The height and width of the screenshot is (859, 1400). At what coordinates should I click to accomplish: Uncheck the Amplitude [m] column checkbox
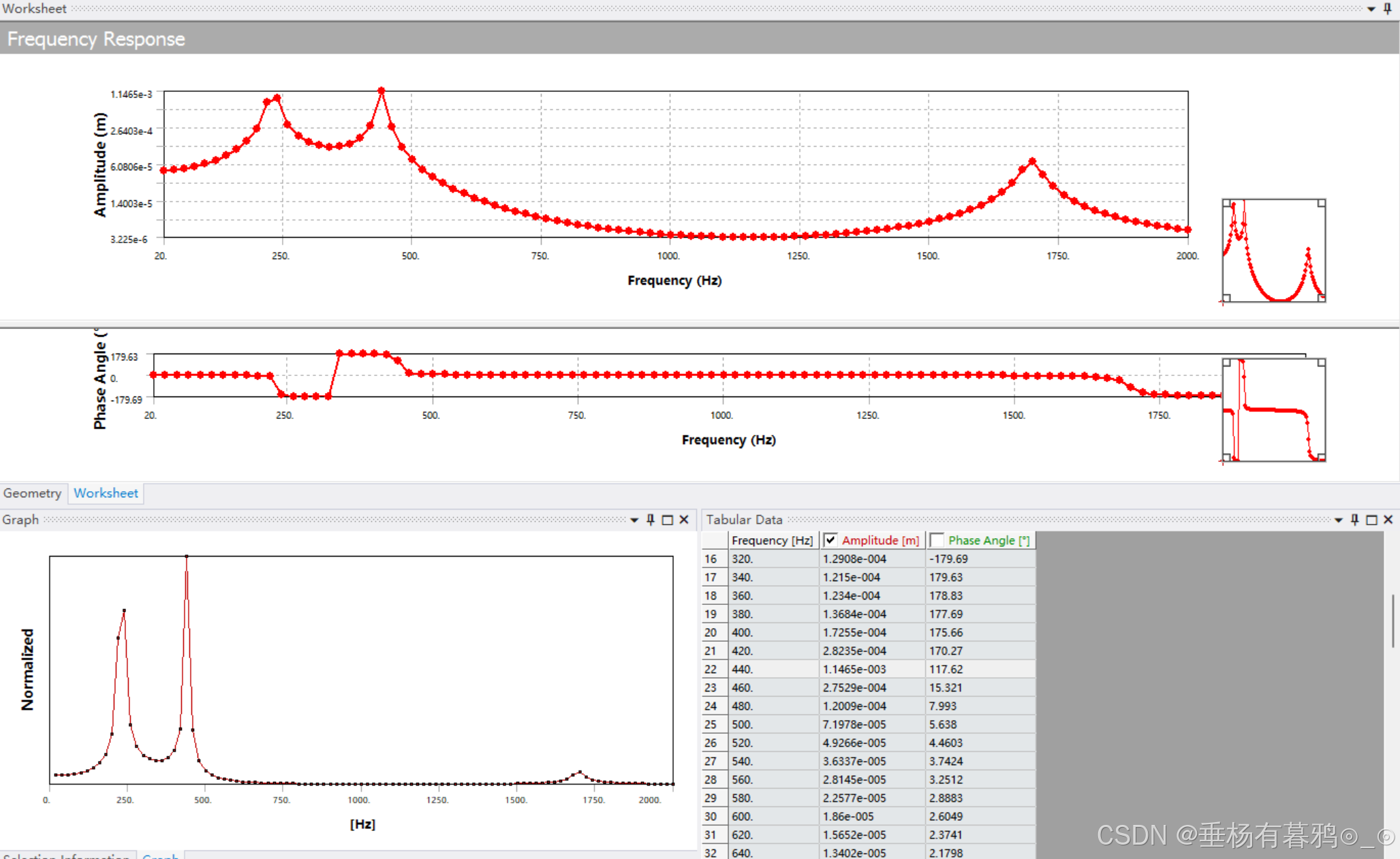point(830,540)
